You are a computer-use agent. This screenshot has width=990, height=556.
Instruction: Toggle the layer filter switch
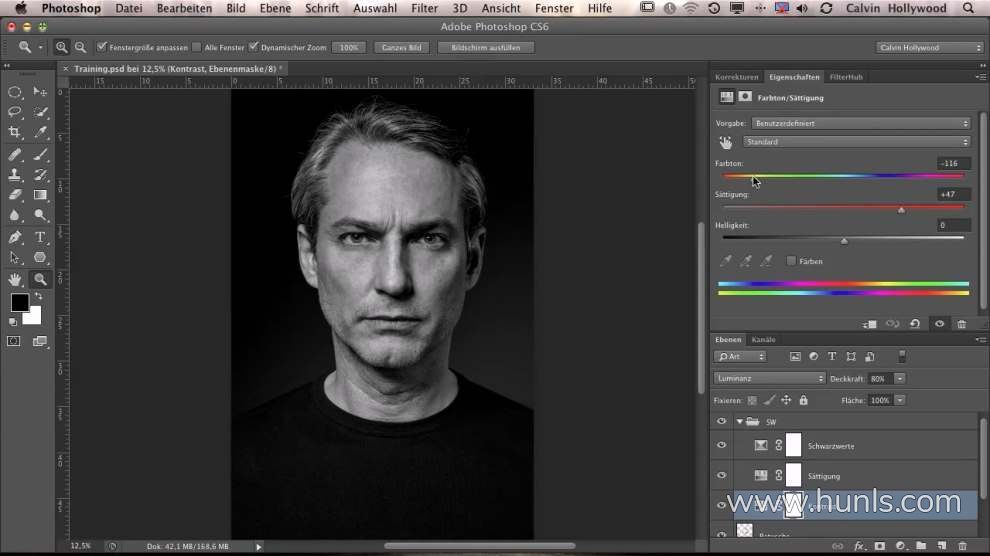(x=902, y=357)
